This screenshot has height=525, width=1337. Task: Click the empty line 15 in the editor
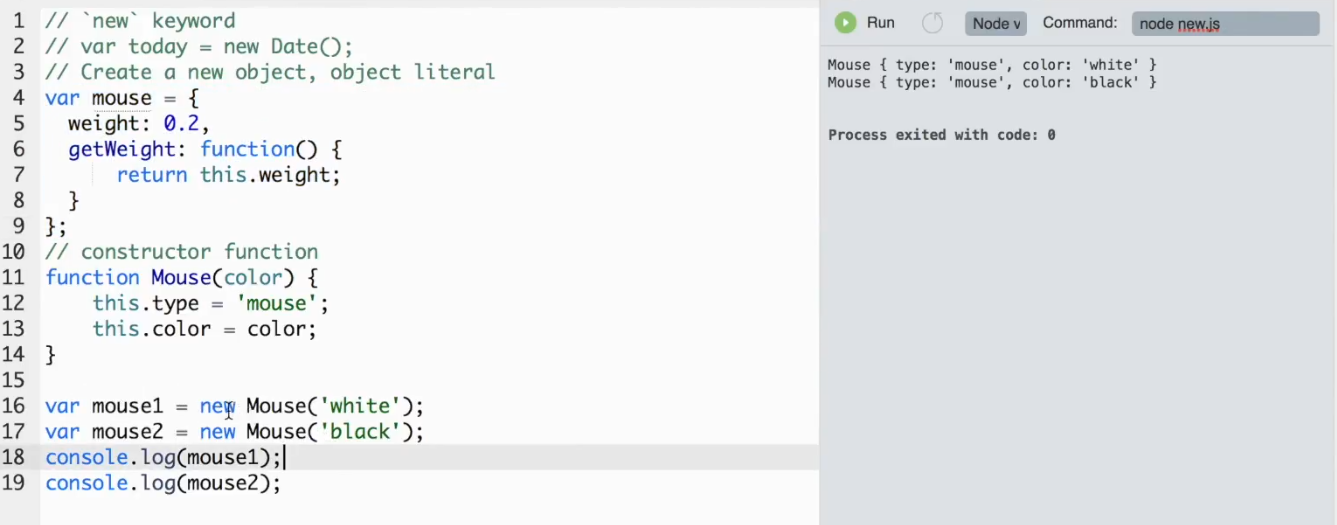[x=430, y=380]
